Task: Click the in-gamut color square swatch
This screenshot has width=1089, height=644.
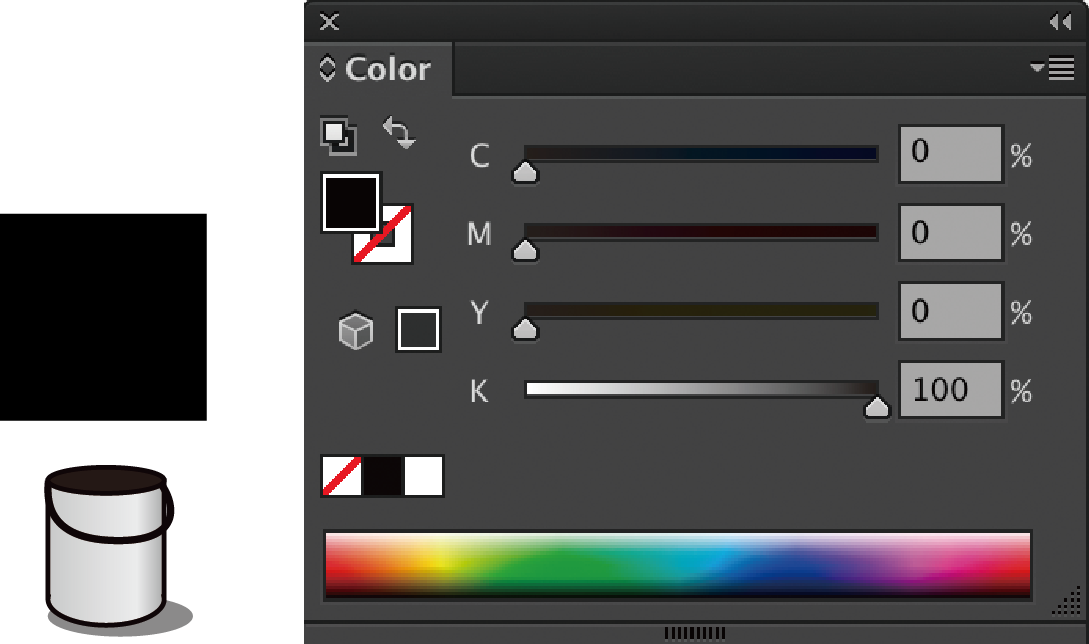Action: coord(418,330)
